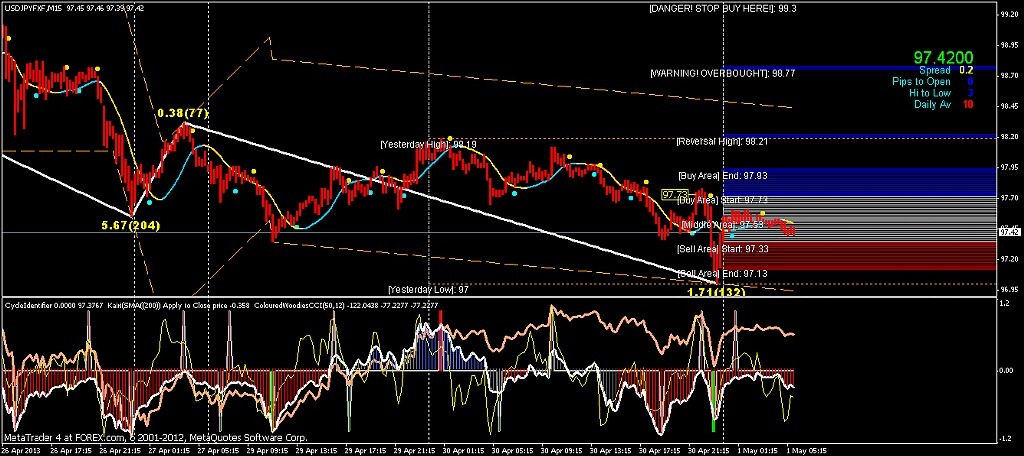1024x456 pixels.
Task: Click the current price marker 97.42 on scale
Action: pos(1008,232)
